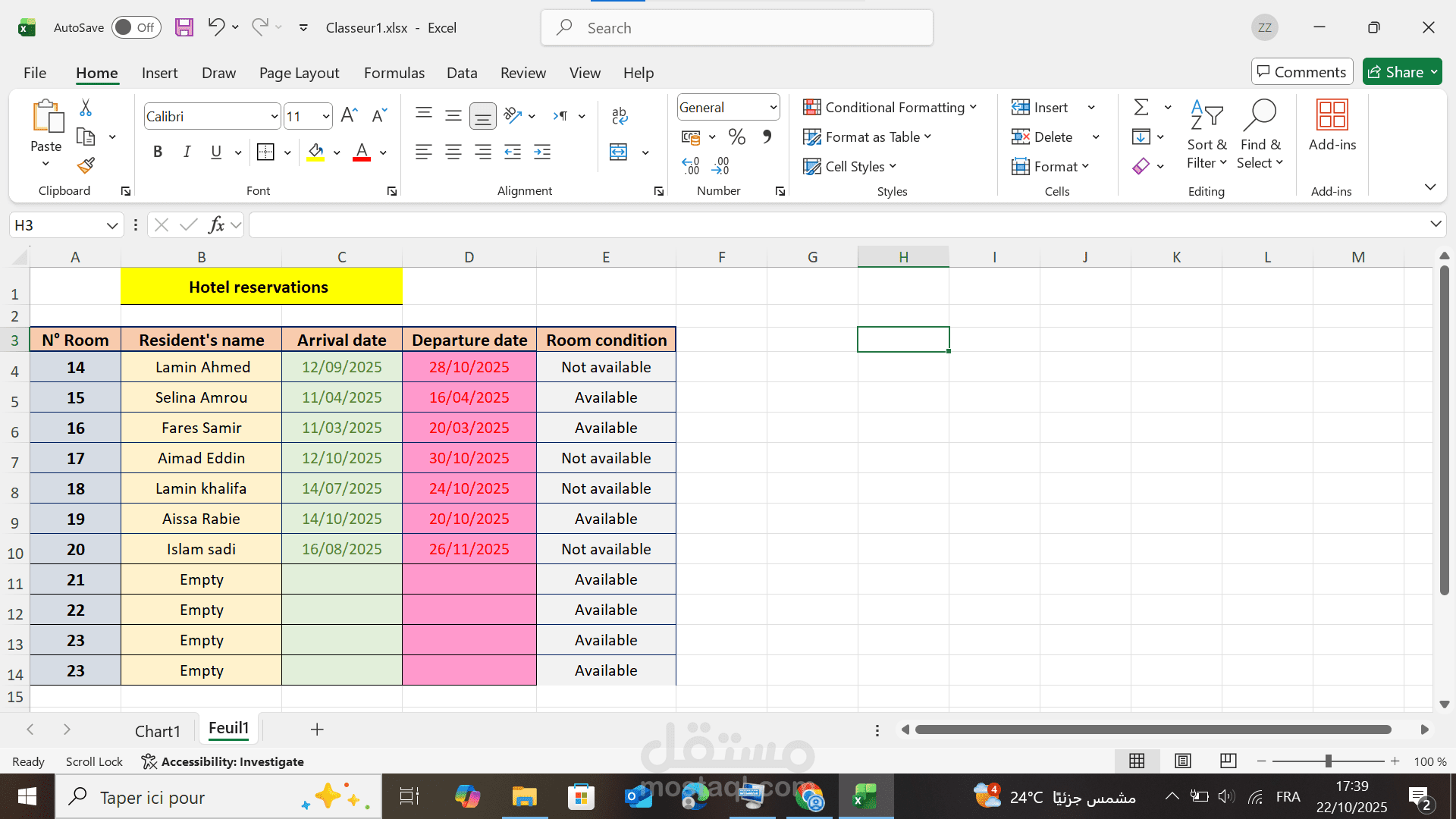Screen dimensions: 1456x819
Task: Click the Decrease Decimal icon
Action: point(720,165)
